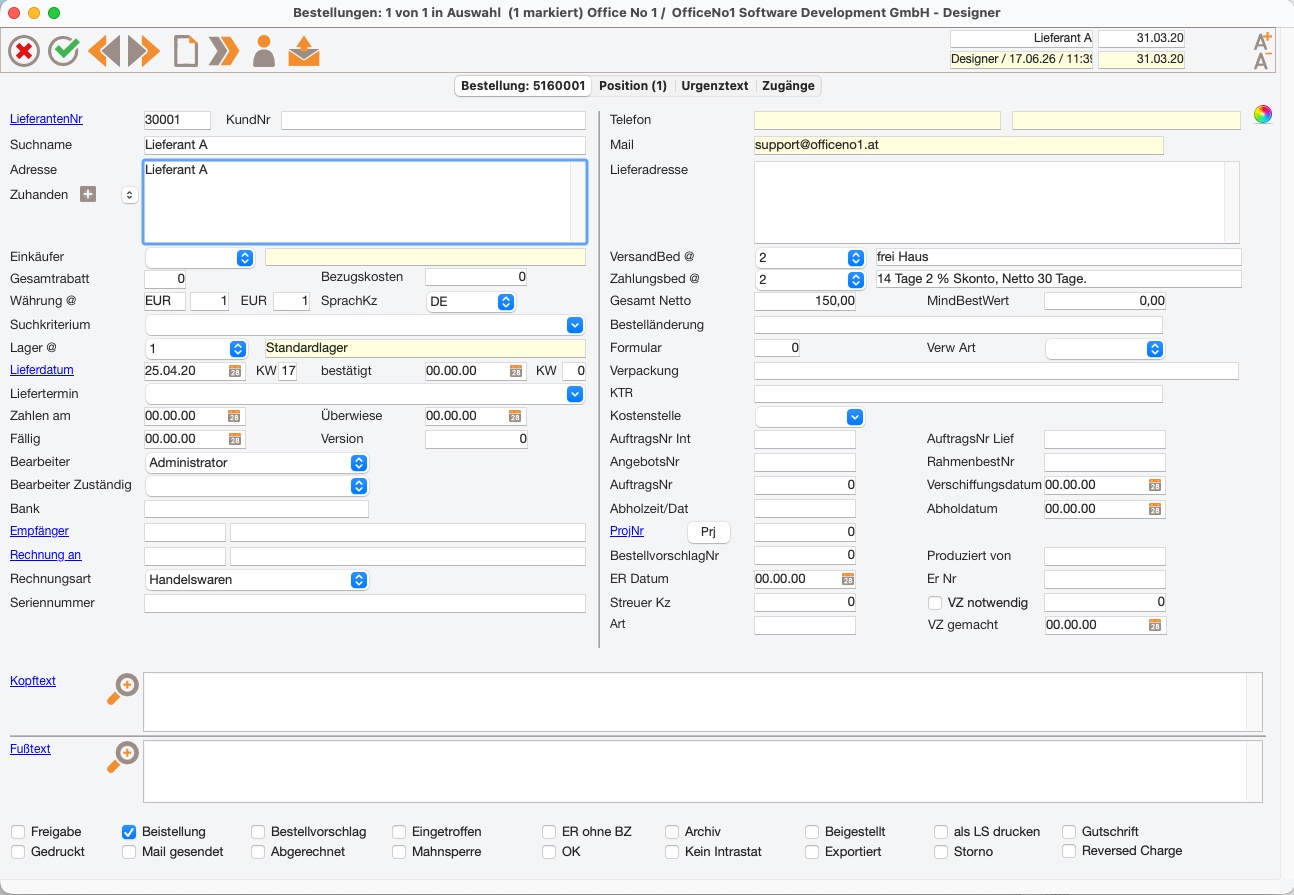Uncheck the Beistellung checkbox
This screenshot has width=1294, height=895.
click(x=129, y=832)
